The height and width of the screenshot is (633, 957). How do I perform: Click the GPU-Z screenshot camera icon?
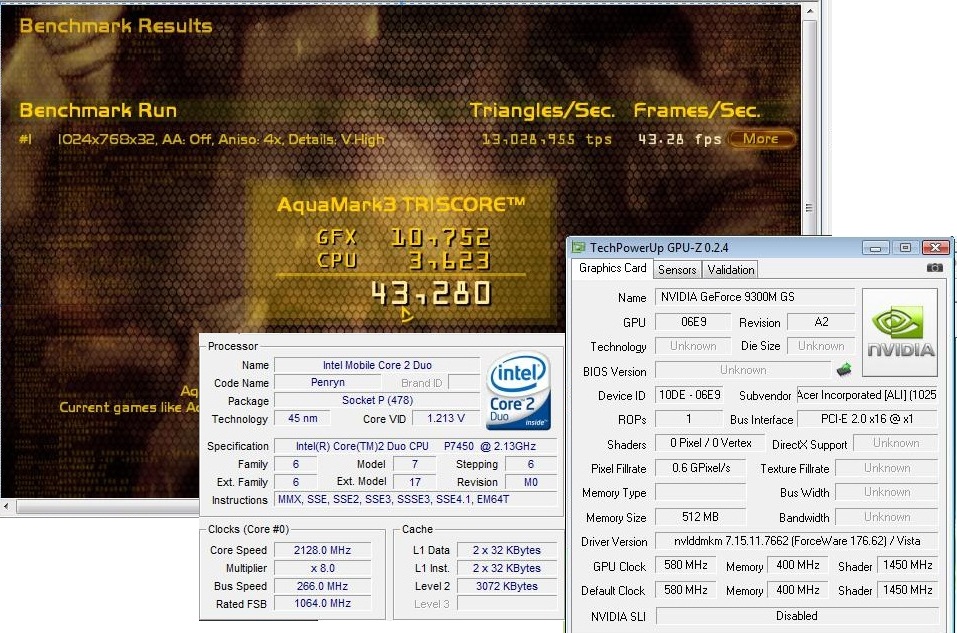(x=934, y=268)
